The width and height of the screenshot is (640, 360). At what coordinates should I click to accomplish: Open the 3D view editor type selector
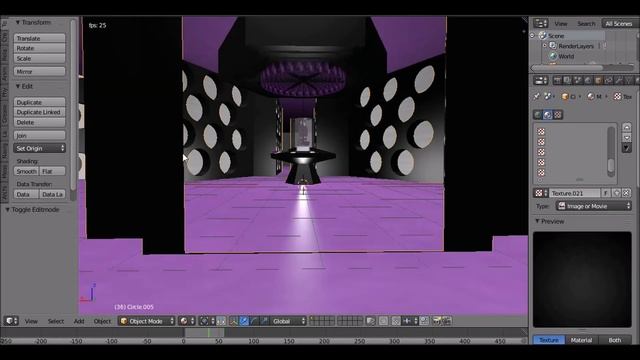[11, 321]
